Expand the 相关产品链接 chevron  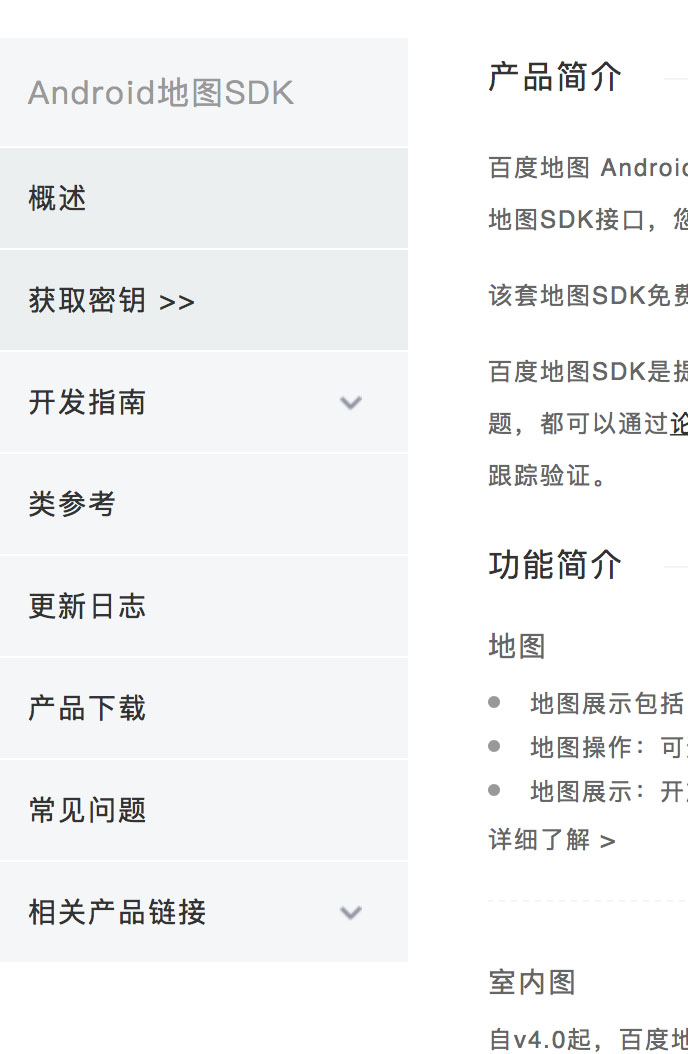pyautogui.click(x=351, y=913)
